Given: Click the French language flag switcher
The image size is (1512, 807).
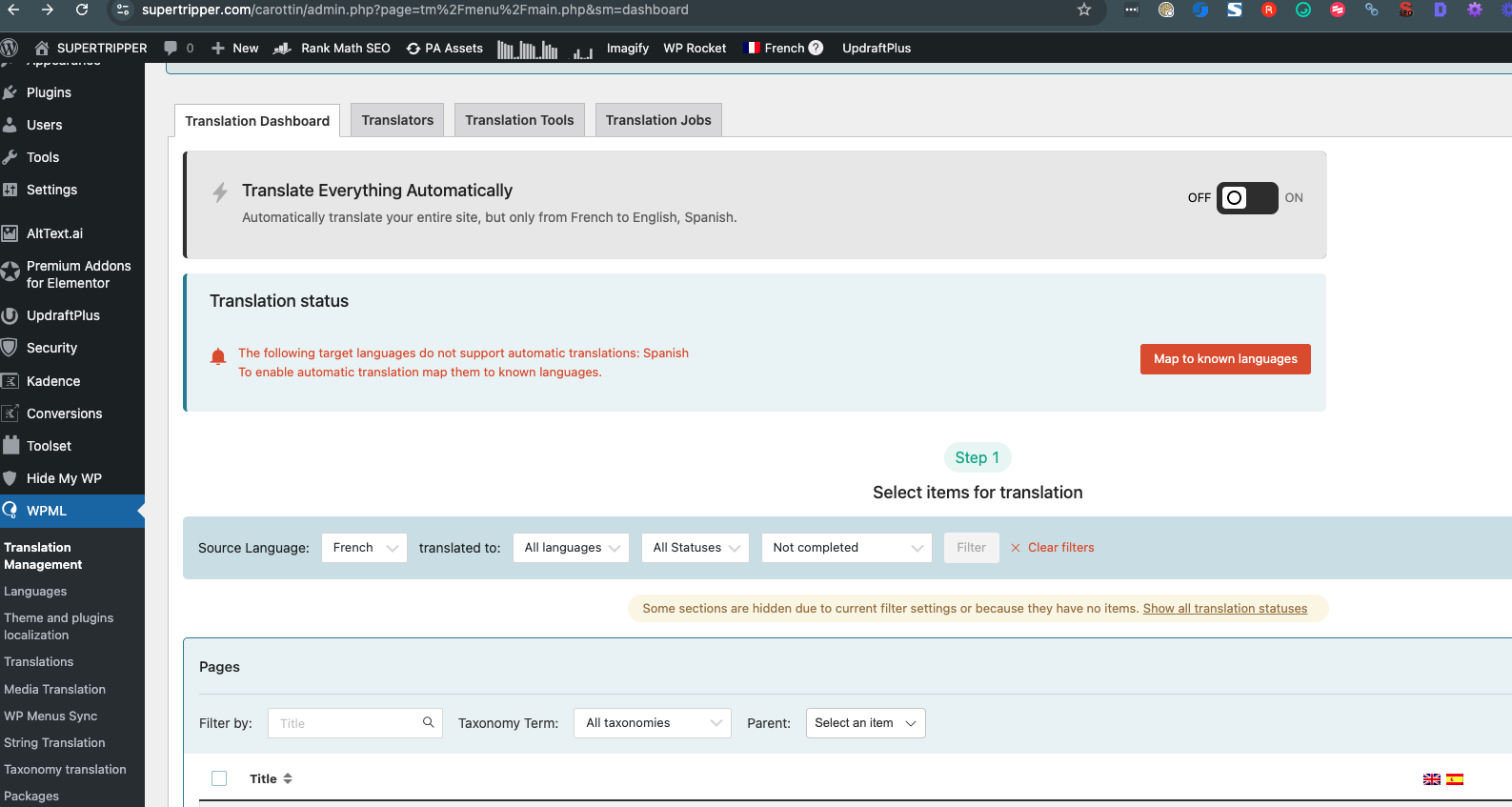Looking at the screenshot, I should click(774, 48).
